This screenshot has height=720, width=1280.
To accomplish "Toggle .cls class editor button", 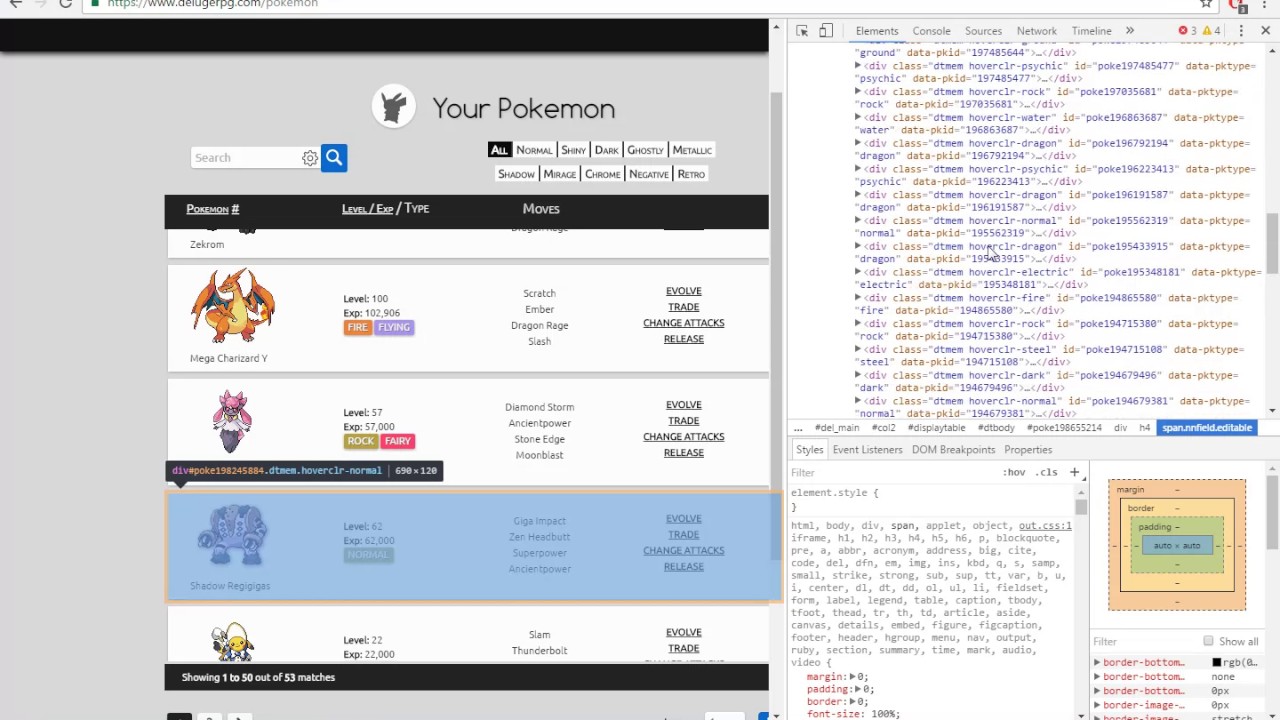I will [x=1047, y=472].
